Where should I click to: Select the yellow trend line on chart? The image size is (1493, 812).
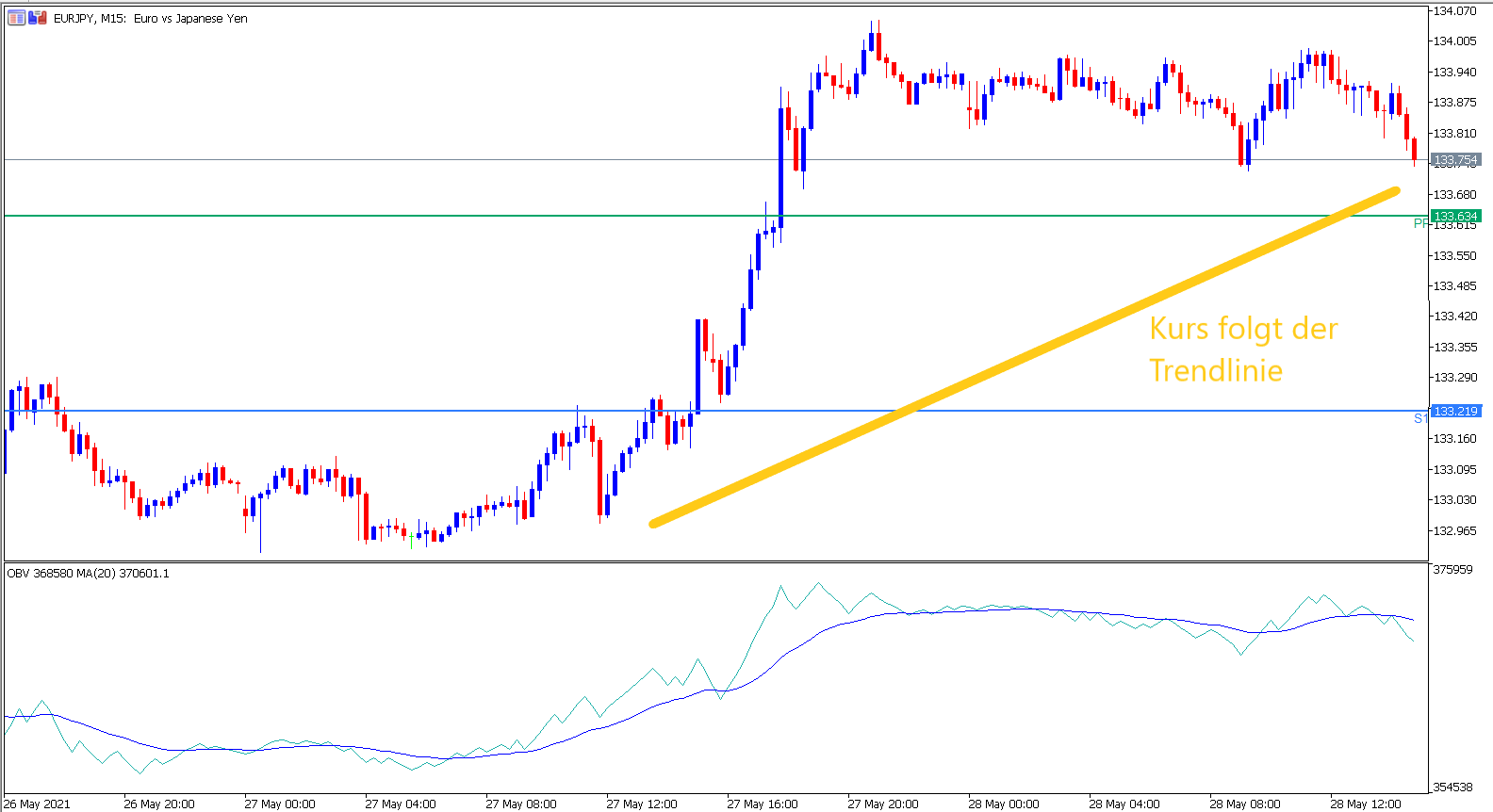[1024, 357]
